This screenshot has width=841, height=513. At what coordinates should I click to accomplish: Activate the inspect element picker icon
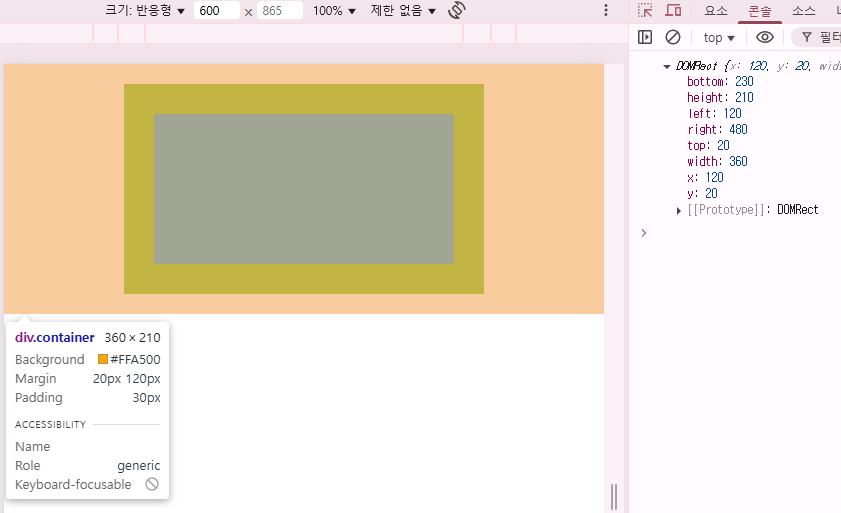point(645,10)
